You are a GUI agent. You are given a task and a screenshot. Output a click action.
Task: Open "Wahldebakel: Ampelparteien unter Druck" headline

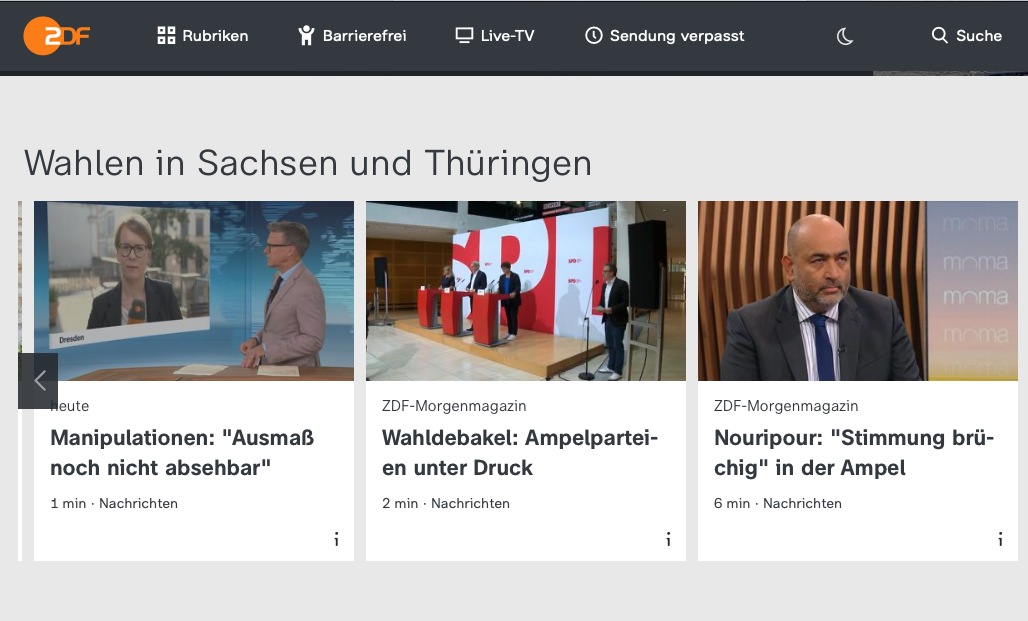point(520,452)
